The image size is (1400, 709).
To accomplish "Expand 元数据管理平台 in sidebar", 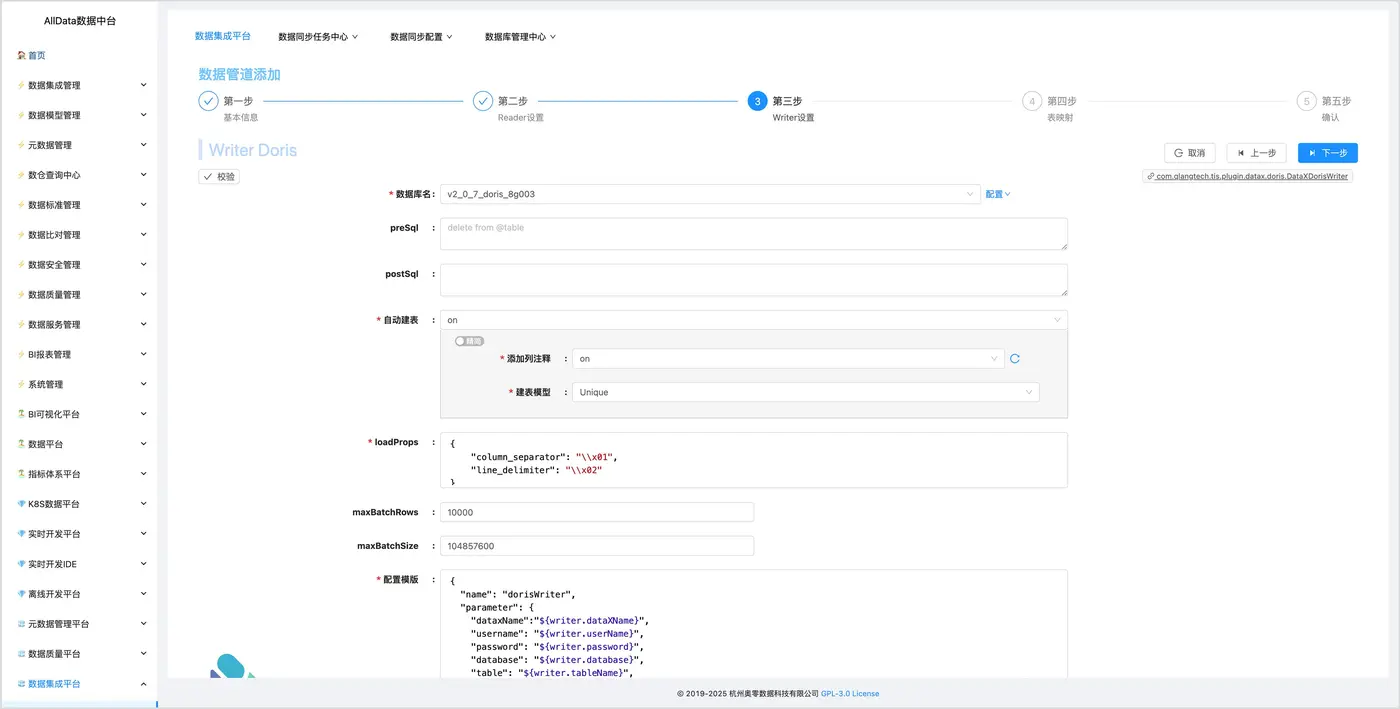I will [80, 624].
